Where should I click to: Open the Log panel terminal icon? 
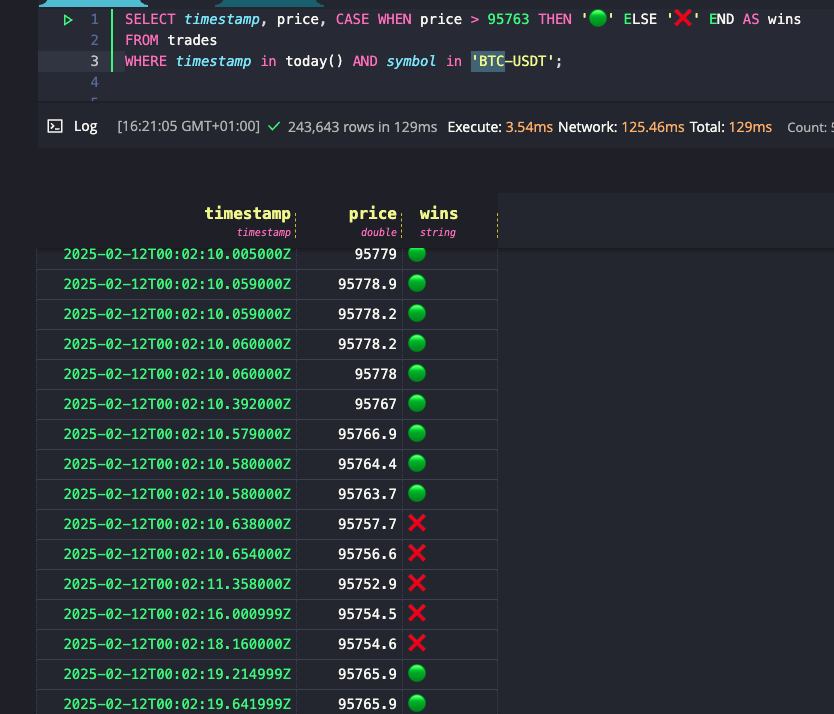click(x=55, y=127)
